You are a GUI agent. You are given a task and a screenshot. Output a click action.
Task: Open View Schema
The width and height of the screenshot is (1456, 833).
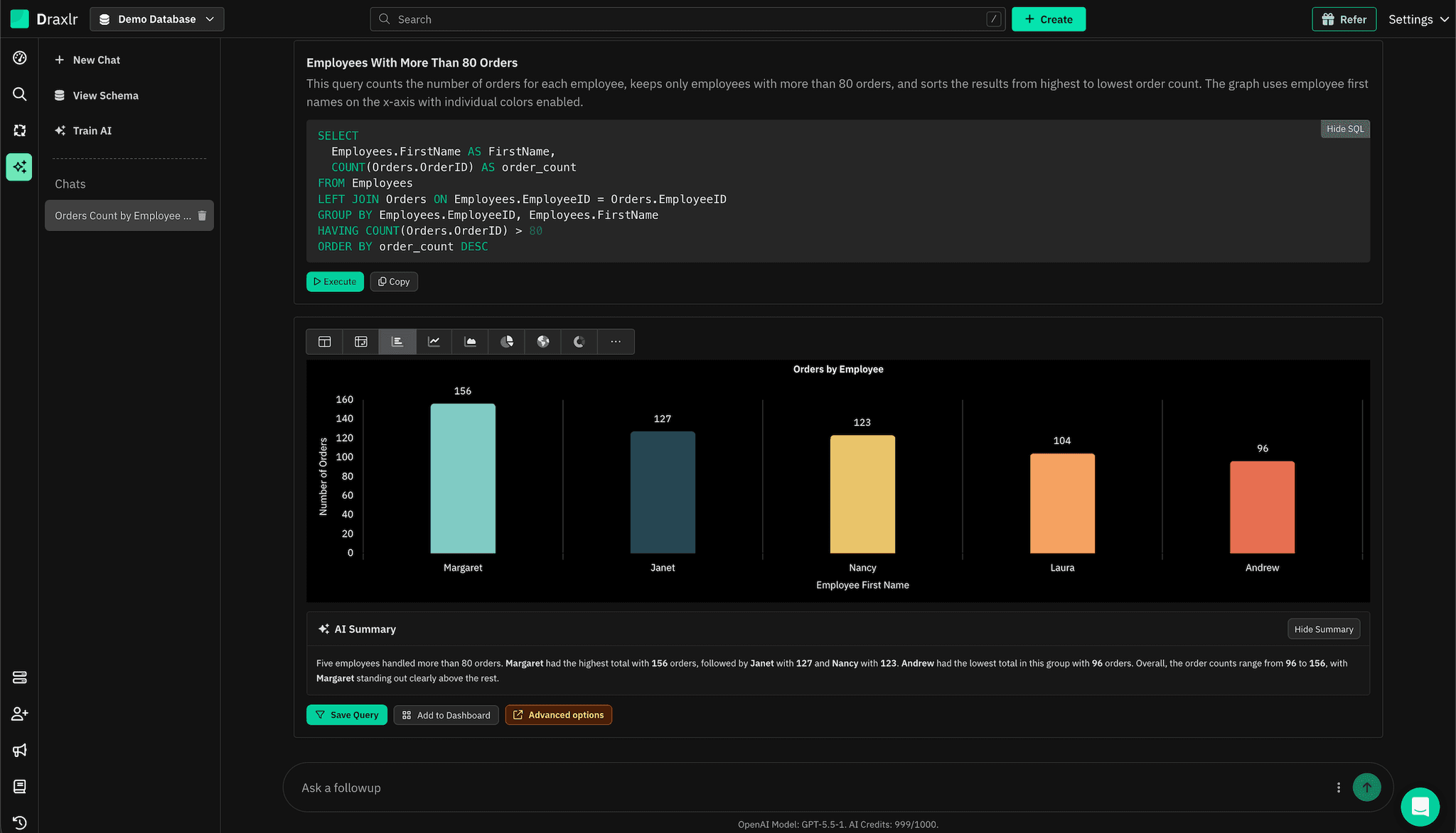pyautogui.click(x=97, y=95)
